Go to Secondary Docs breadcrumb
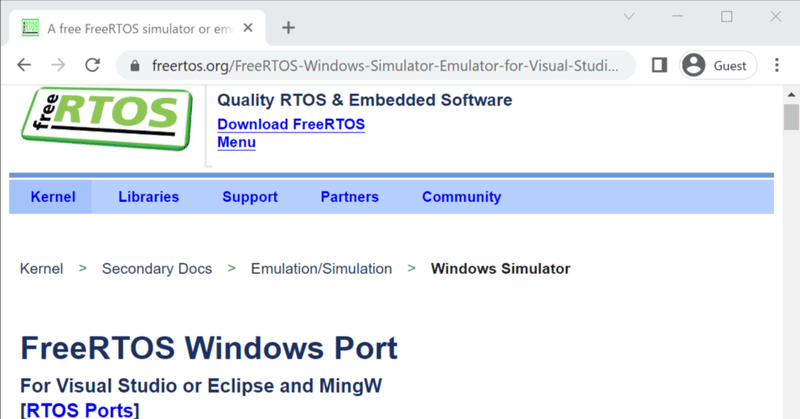Screen dimensions: 800x419 157,269
